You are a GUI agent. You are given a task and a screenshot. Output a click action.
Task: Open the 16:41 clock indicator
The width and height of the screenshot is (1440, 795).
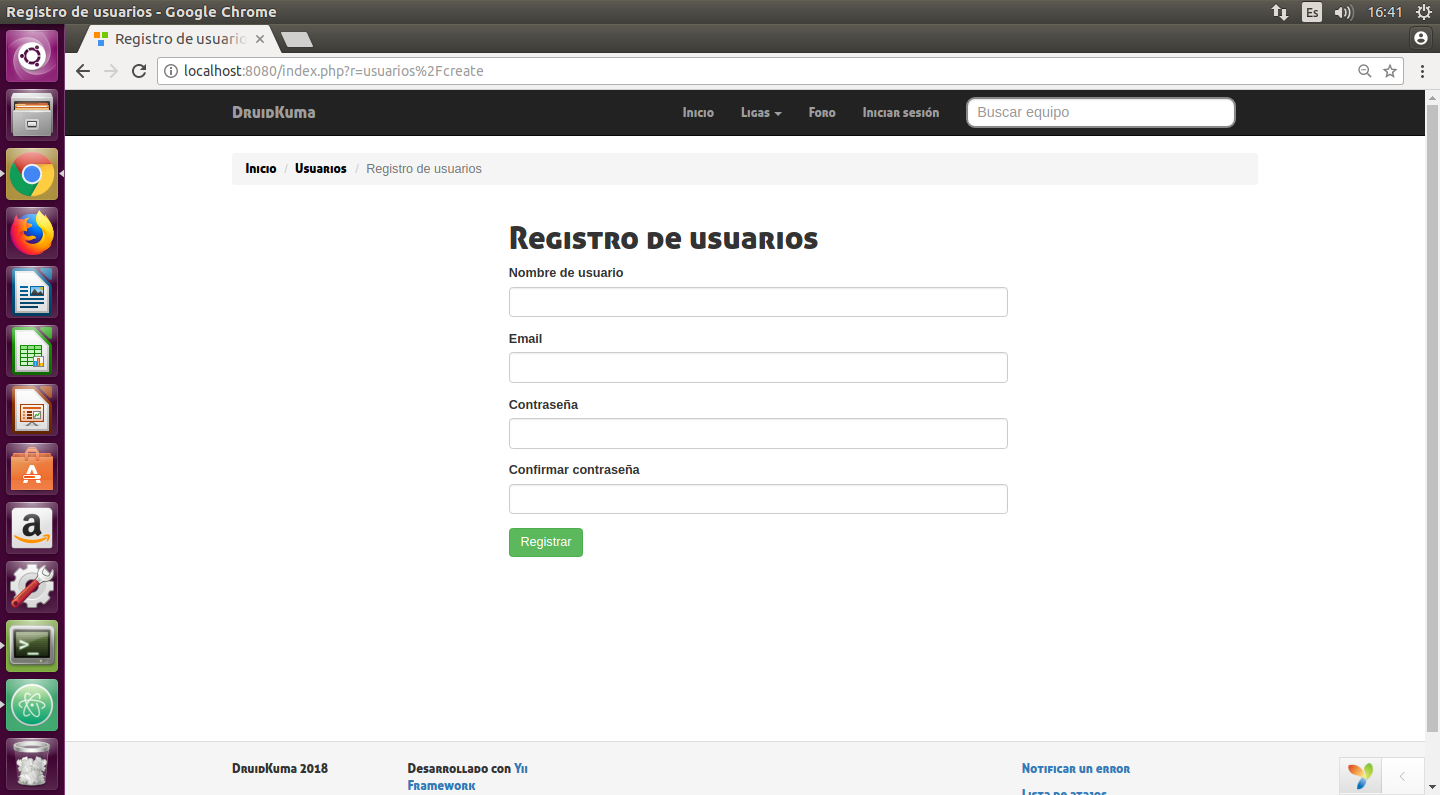pos(1385,12)
